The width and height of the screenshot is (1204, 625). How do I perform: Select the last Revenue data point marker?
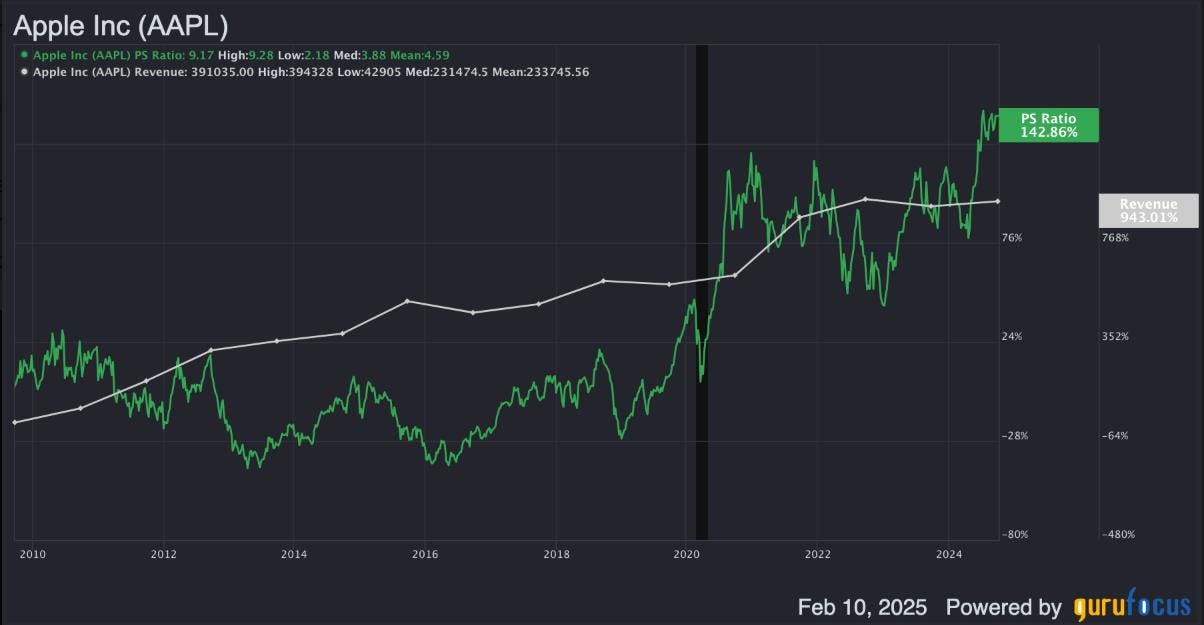(997, 201)
